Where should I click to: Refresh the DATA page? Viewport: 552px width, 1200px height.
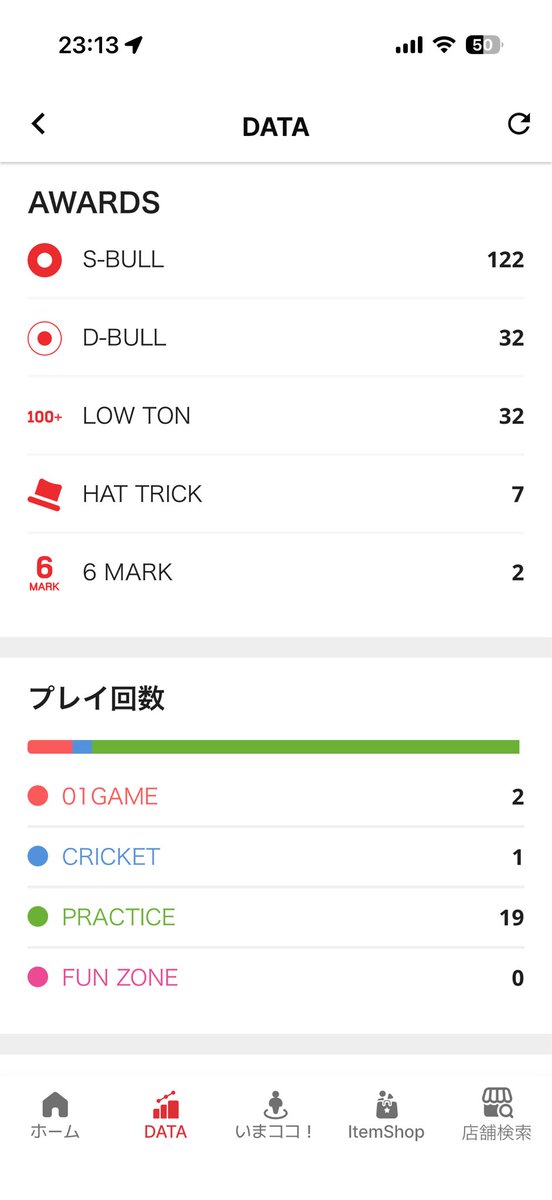coord(518,123)
